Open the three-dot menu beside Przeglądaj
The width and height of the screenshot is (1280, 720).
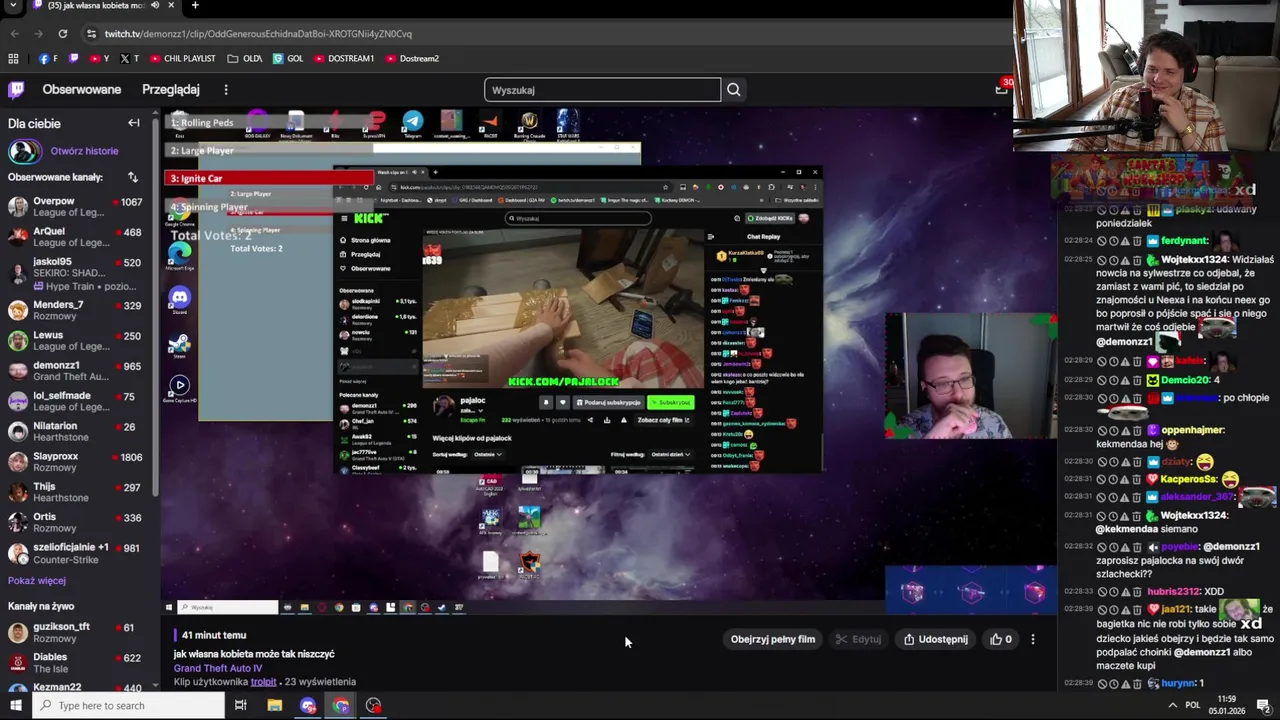(226, 90)
